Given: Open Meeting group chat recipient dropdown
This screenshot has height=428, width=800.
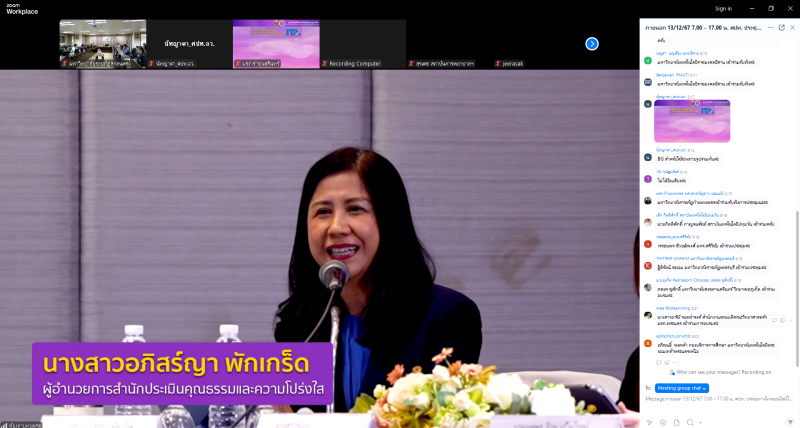Looking at the screenshot, I should [x=683, y=387].
